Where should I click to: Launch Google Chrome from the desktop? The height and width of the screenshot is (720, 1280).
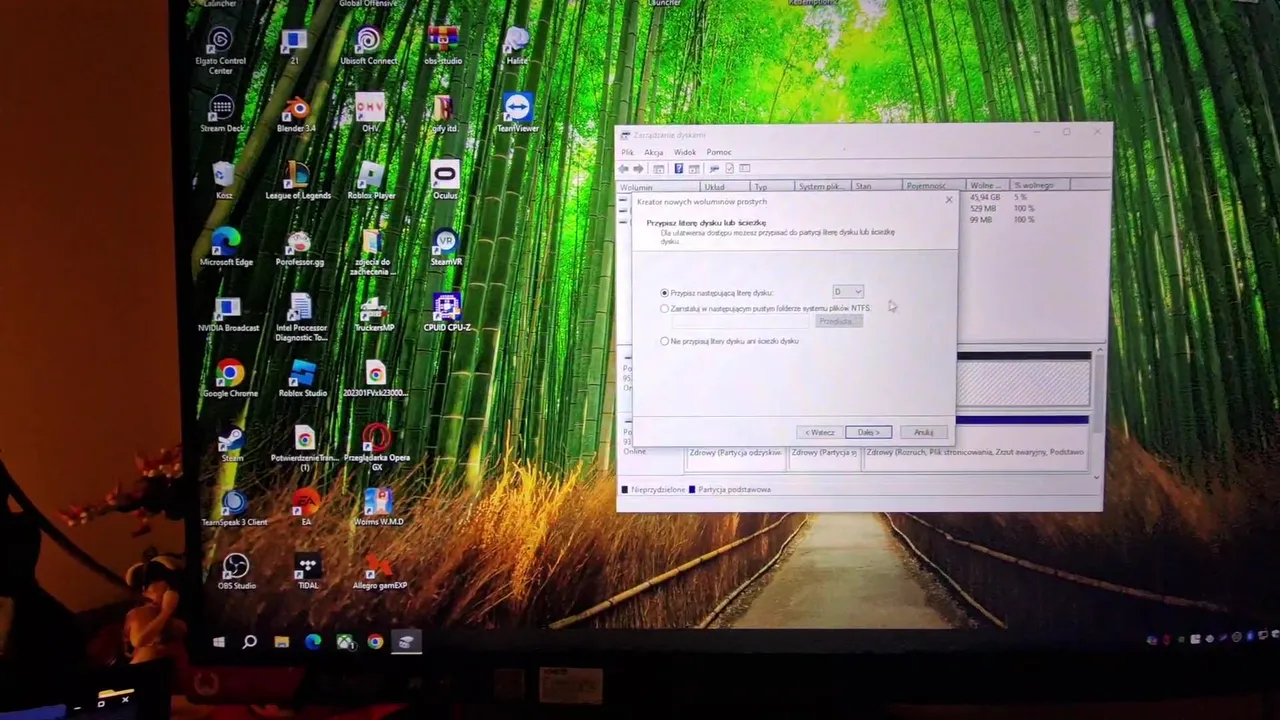pos(230,379)
